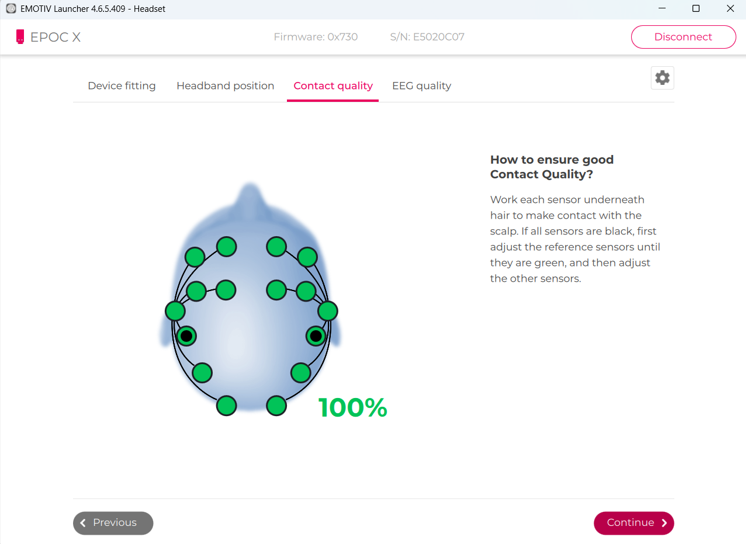The height and width of the screenshot is (544, 746).
Task: Disconnect the EPOC X headset
Action: (683, 37)
